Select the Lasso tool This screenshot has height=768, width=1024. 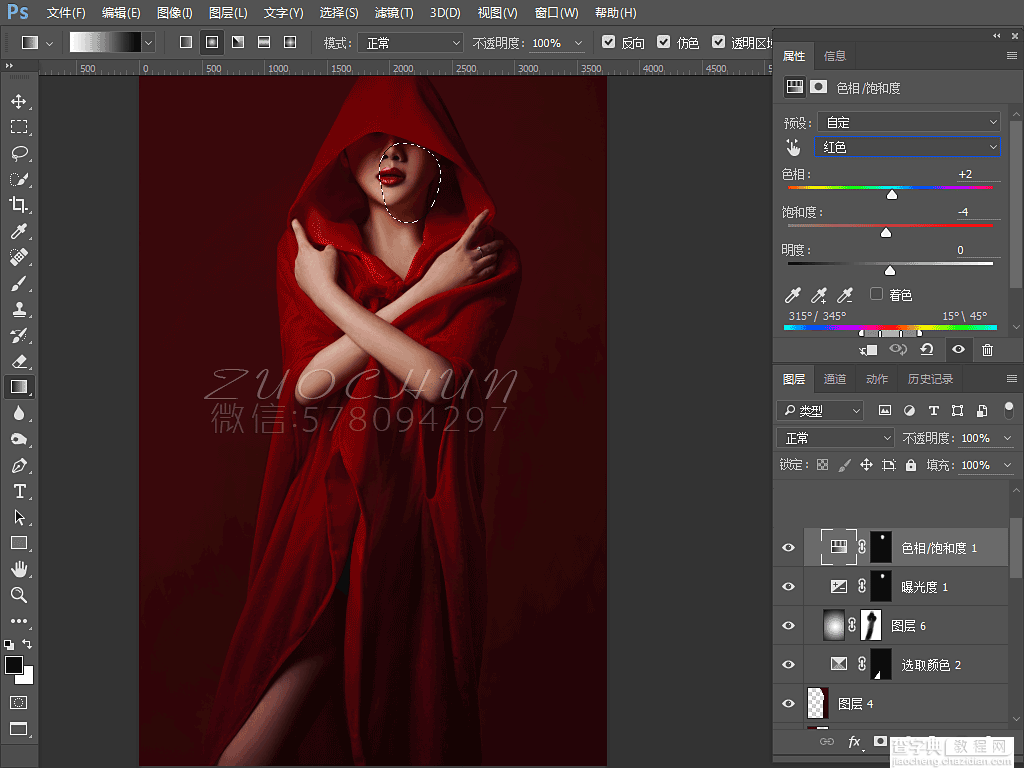point(19,153)
